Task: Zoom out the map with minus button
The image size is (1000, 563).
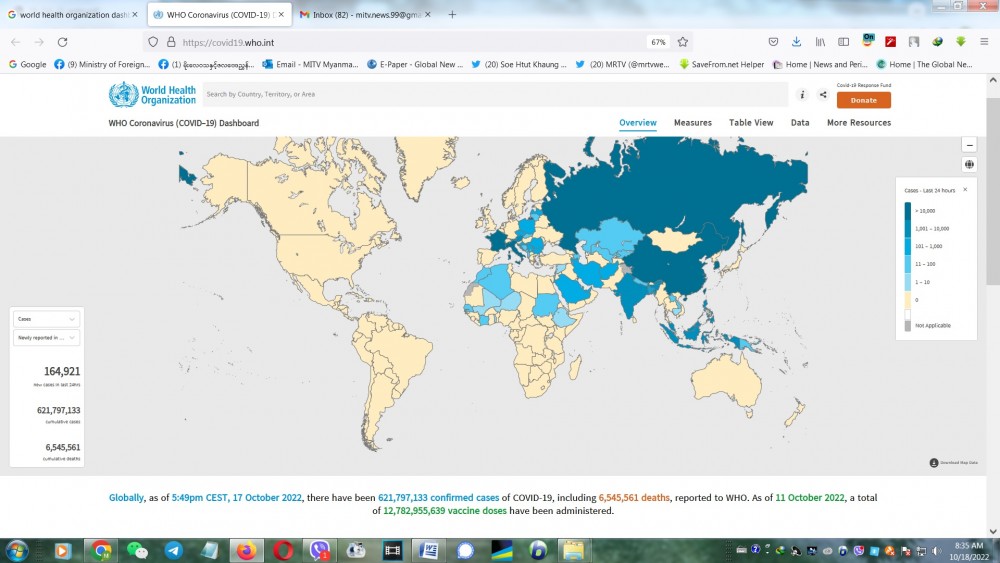Action: (969, 146)
